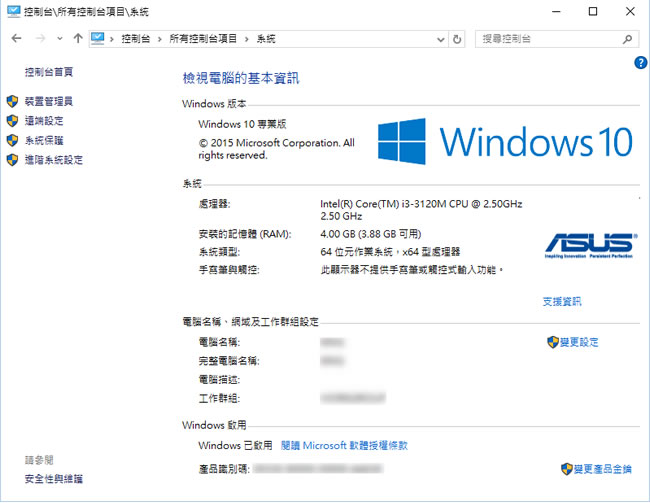Image resolution: width=650 pixels, height=503 pixels.
Task: Open 系統保護 link
Action: (x=44, y=140)
